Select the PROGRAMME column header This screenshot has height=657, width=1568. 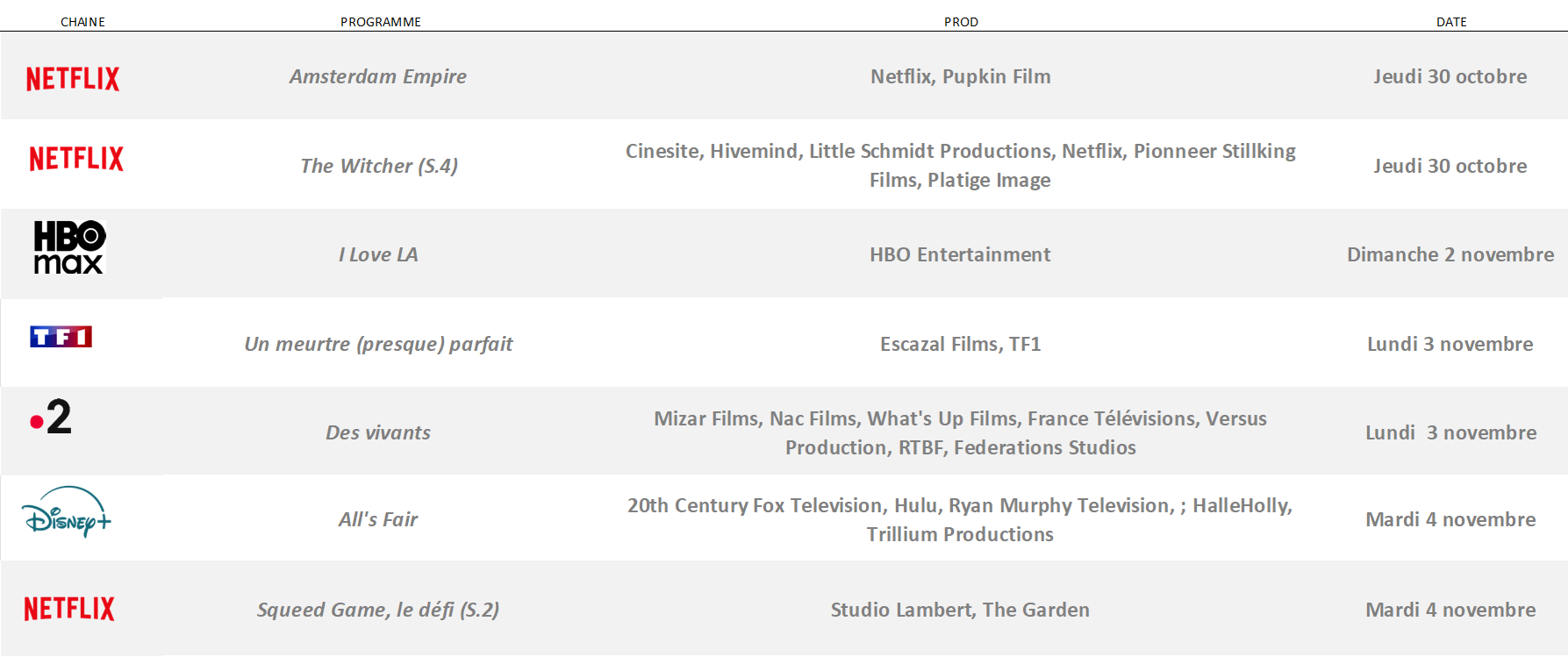tap(381, 22)
